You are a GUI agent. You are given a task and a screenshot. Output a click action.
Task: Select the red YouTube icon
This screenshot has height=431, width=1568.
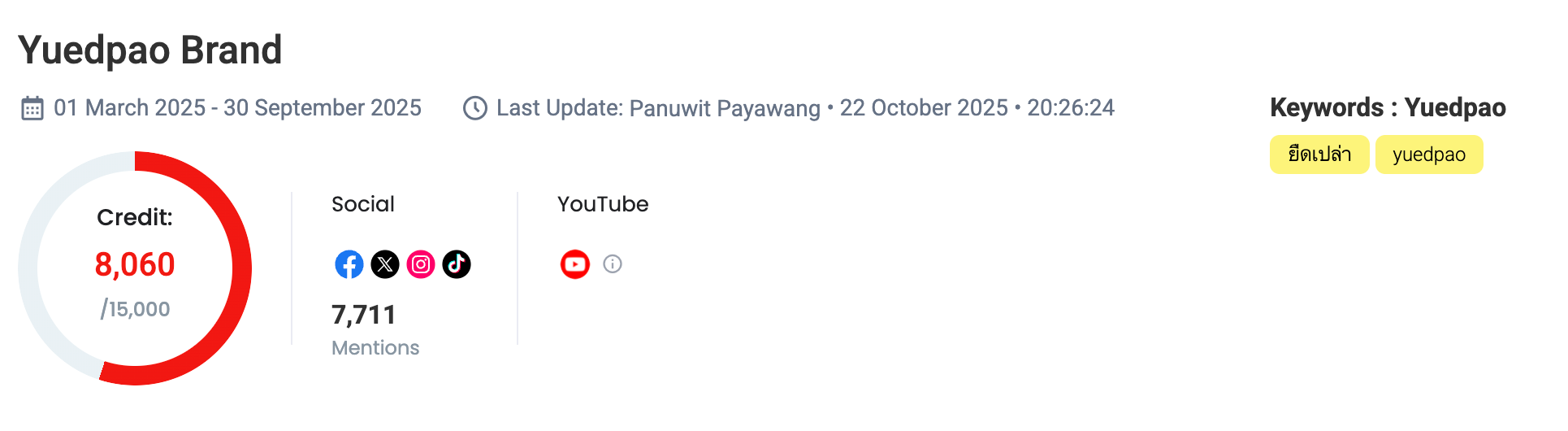(575, 264)
